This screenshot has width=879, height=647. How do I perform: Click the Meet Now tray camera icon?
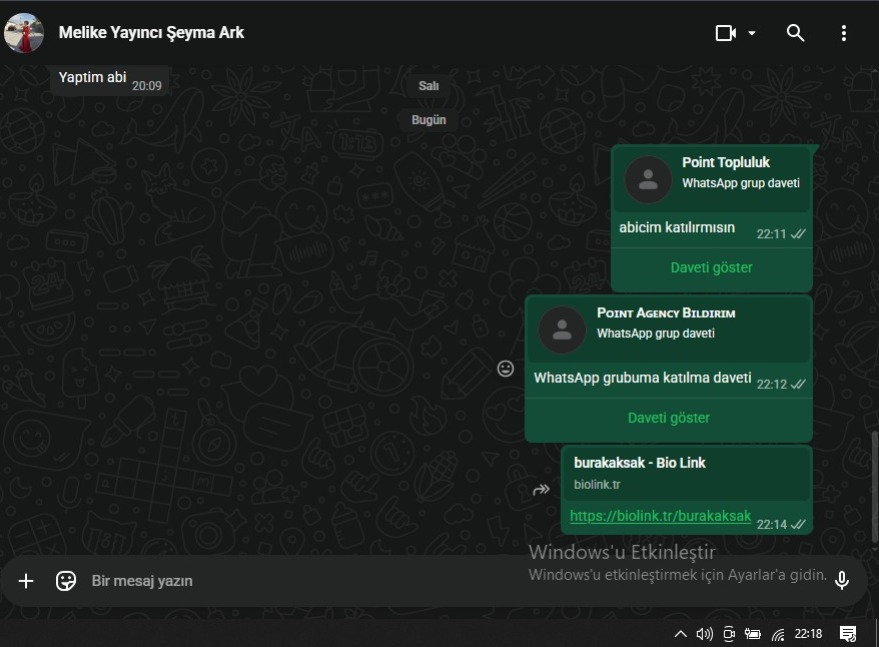pyautogui.click(x=729, y=634)
